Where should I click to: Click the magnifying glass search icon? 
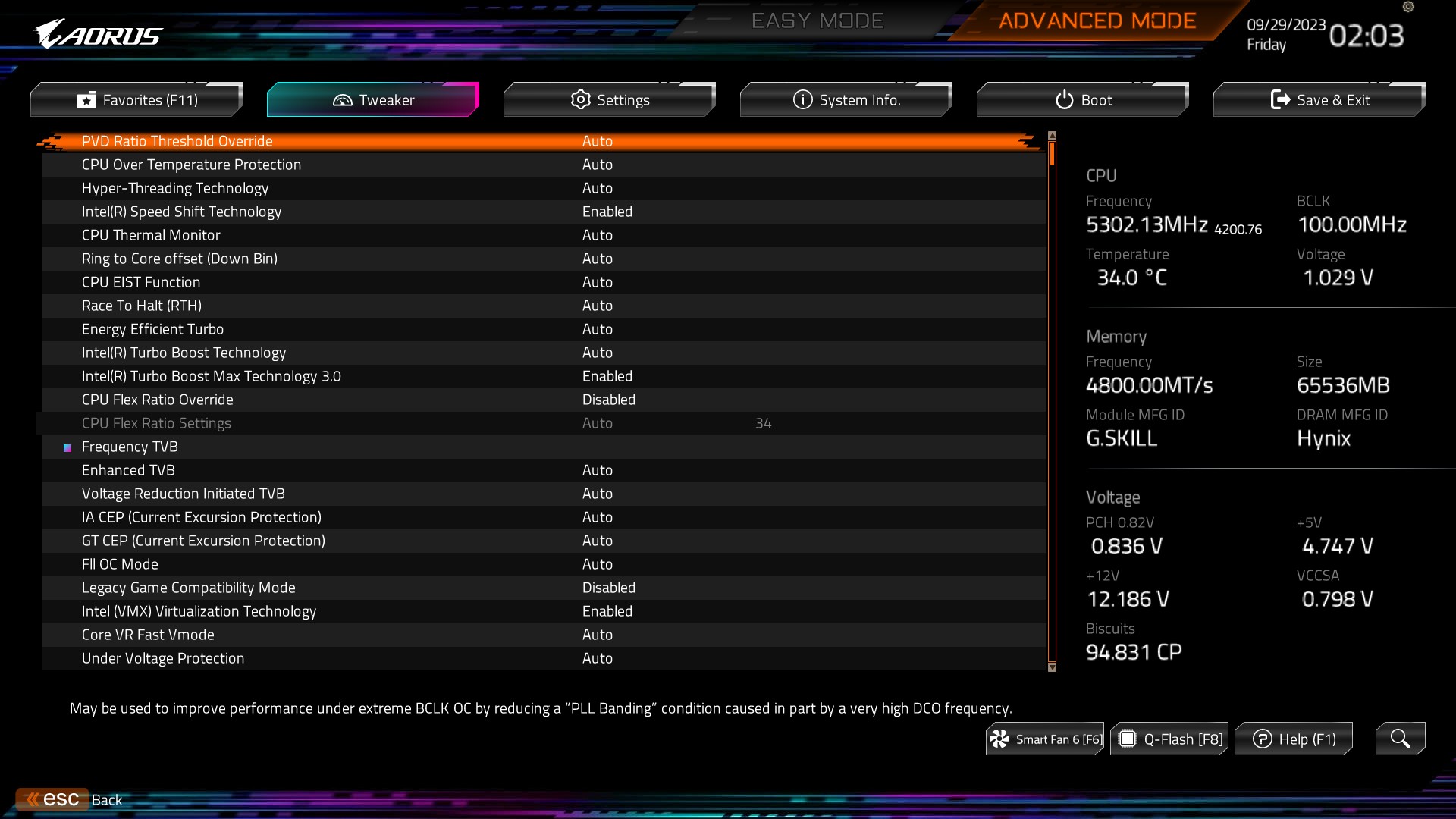pos(1400,739)
